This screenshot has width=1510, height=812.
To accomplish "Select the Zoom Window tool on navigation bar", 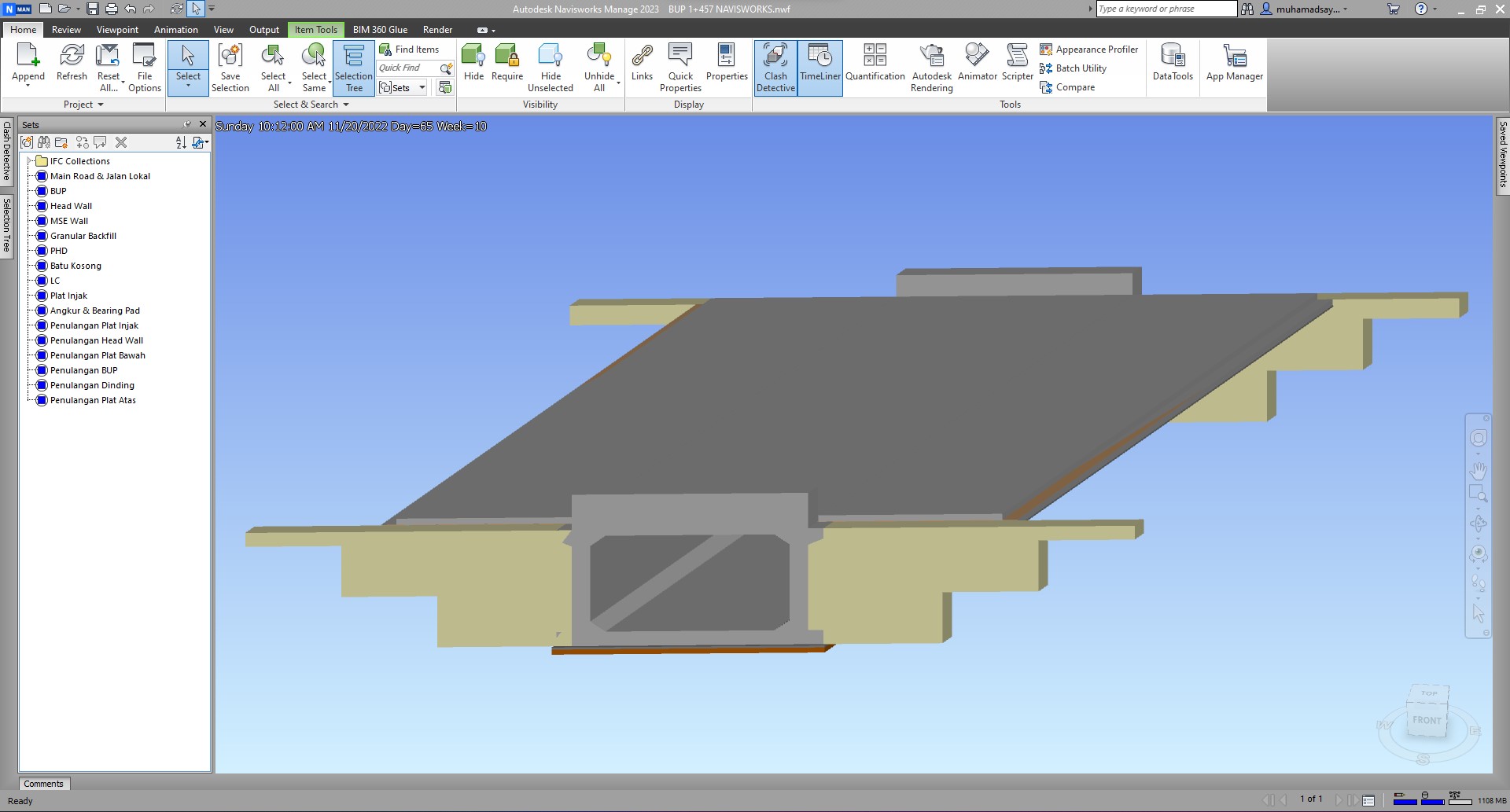I will tap(1479, 494).
